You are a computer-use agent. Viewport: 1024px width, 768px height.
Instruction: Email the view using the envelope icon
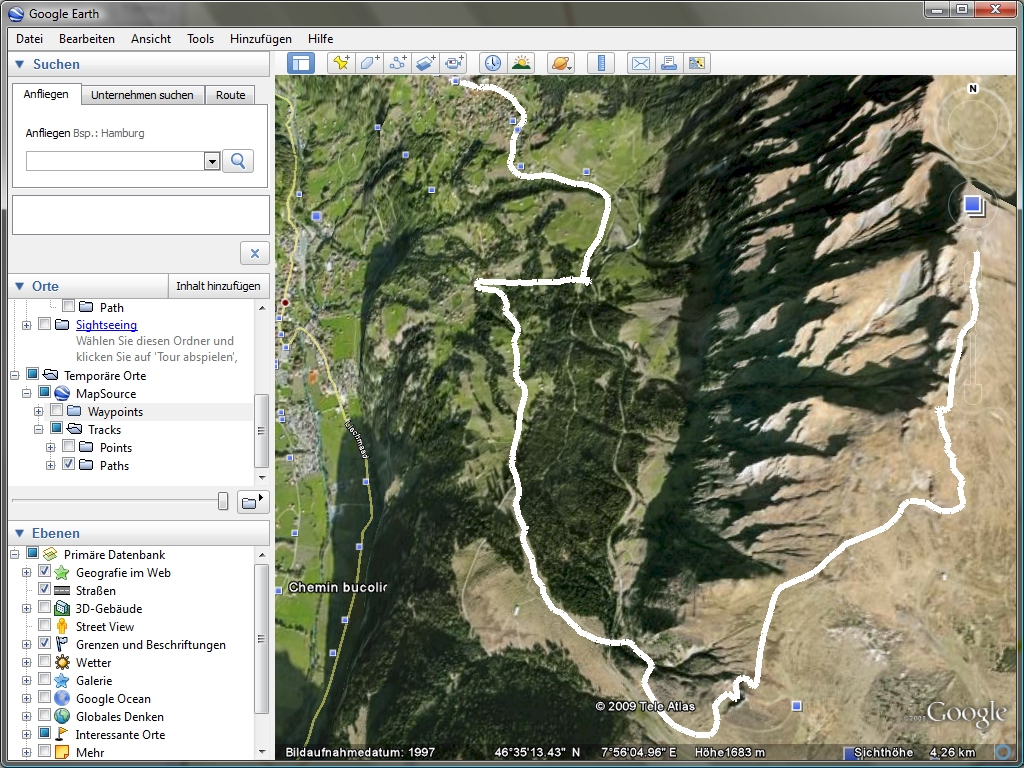[641, 63]
